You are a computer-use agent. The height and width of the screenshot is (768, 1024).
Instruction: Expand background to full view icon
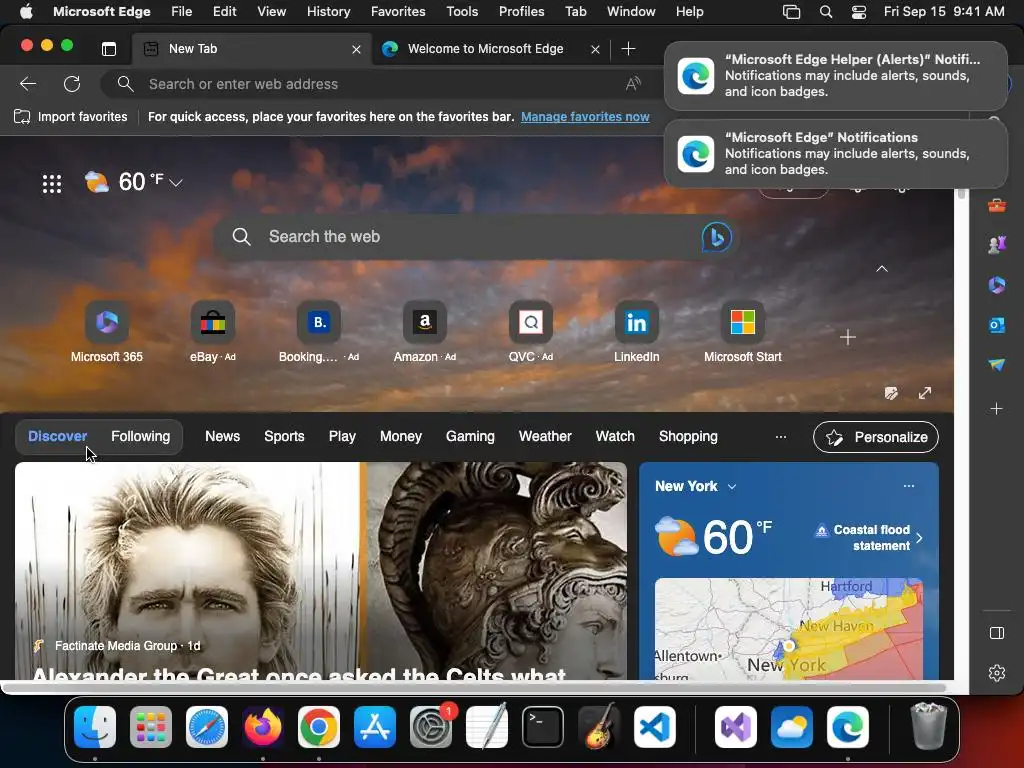tap(925, 392)
